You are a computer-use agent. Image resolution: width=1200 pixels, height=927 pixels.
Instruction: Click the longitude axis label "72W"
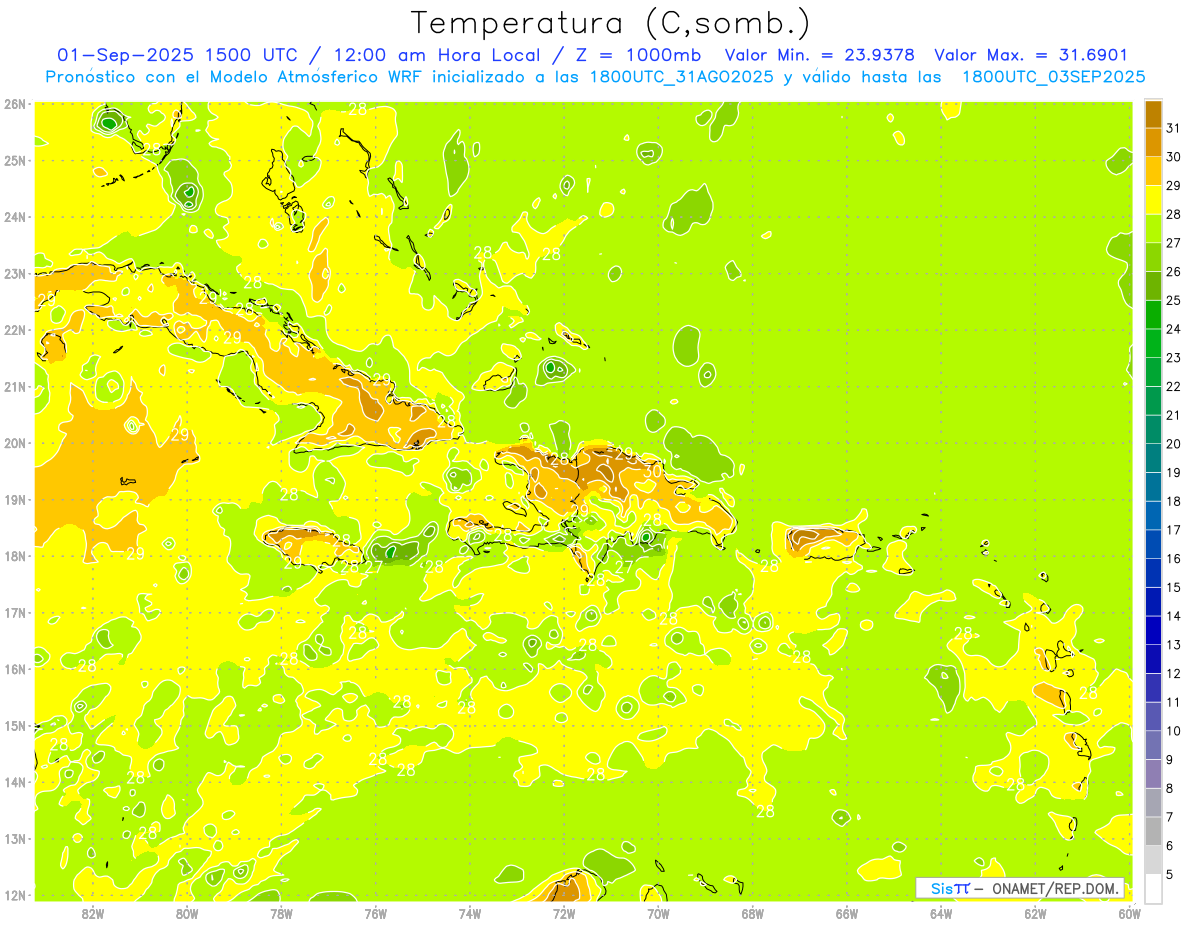point(564,913)
